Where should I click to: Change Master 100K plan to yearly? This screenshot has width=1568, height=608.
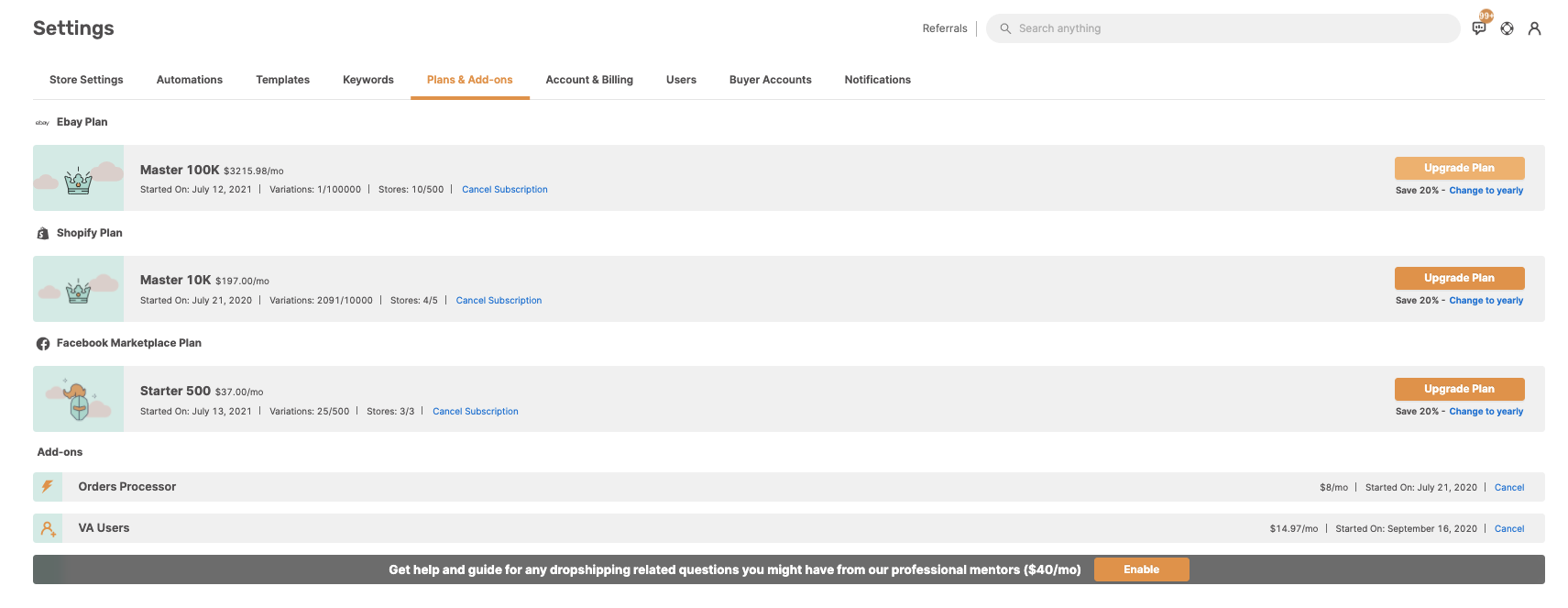pos(1486,191)
